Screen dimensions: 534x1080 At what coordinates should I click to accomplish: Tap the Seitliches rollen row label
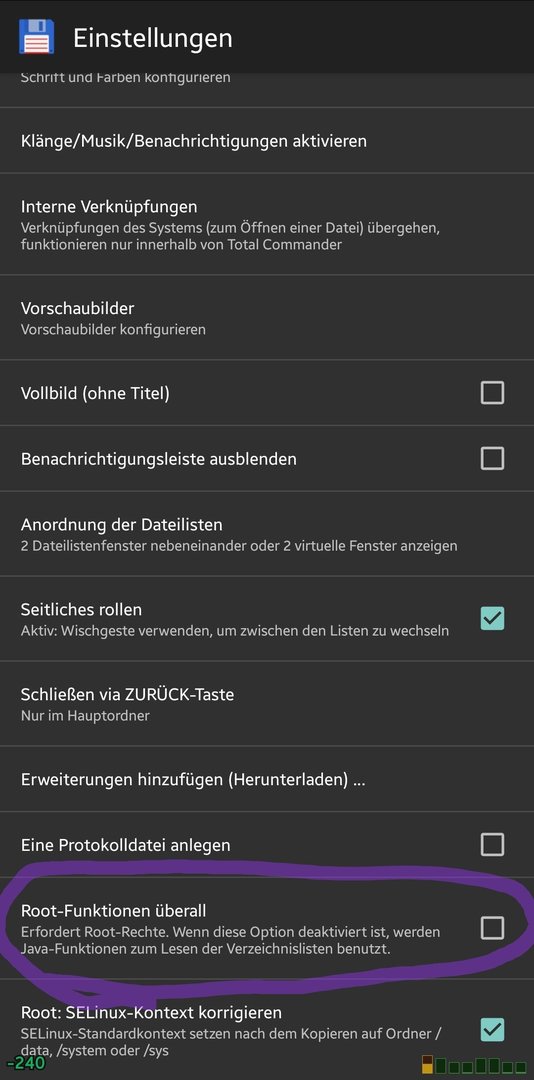pos(81,610)
